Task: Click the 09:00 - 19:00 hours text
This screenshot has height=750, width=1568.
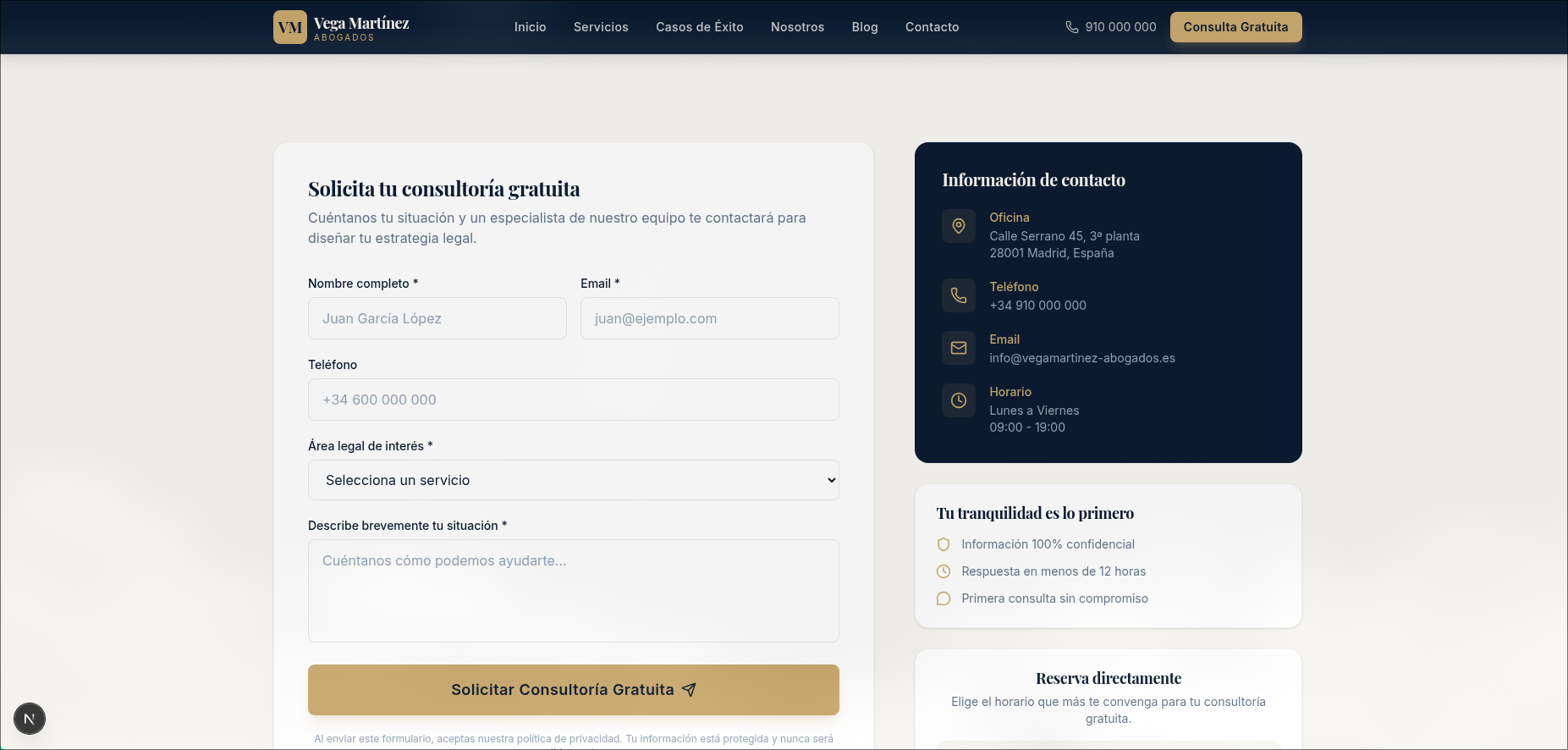Action: pyautogui.click(x=1027, y=427)
